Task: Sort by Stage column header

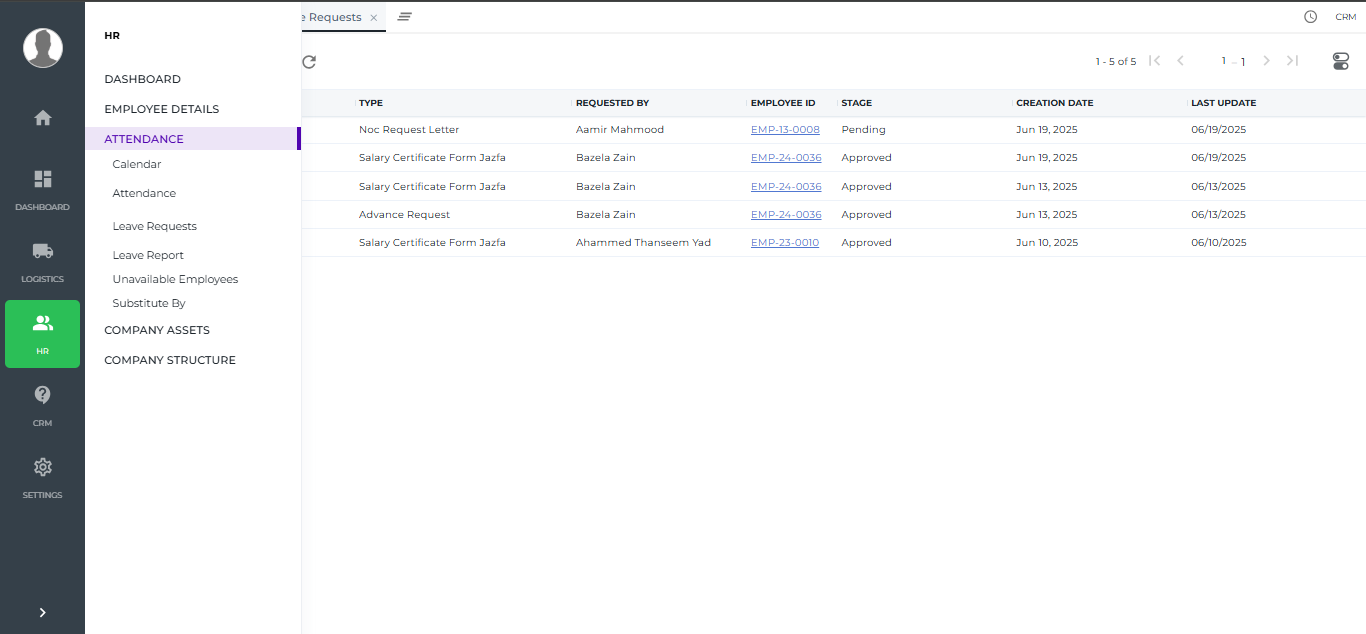Action: tap(857, 103)
